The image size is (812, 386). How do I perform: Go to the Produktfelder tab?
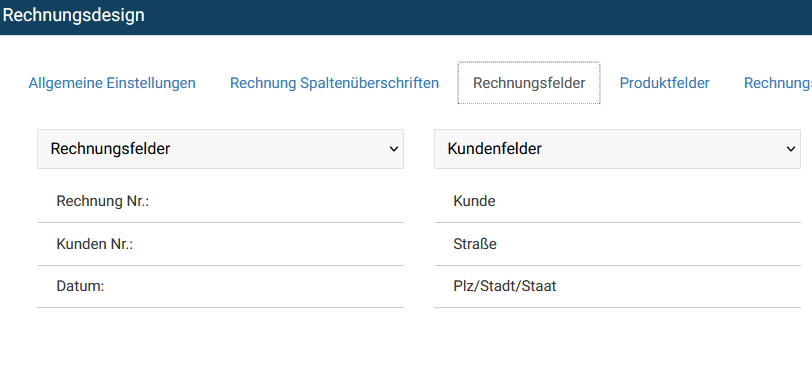point(664,83)
